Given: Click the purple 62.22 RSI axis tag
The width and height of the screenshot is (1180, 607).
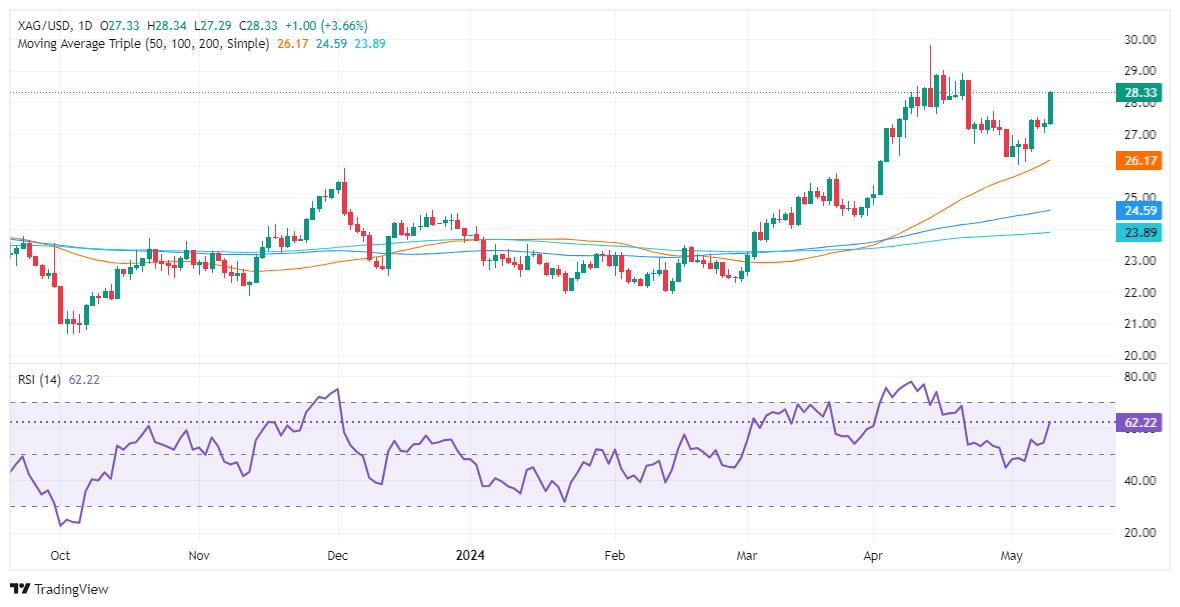Looking at the screenshot, I should [1139, 423].
